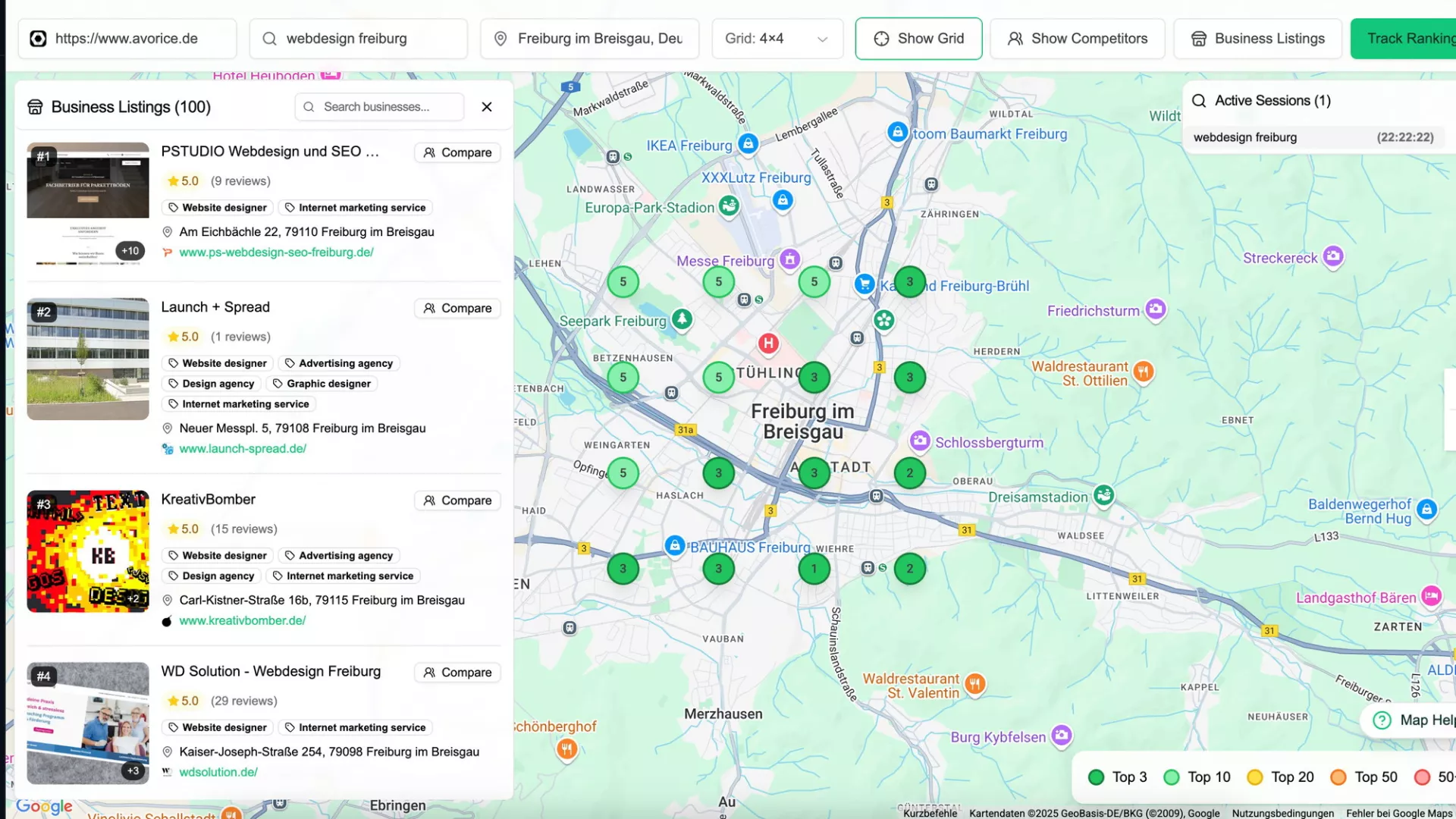
Task: Click the Schlossbergturm attraction pin icon
Action: tap(919, 441)
